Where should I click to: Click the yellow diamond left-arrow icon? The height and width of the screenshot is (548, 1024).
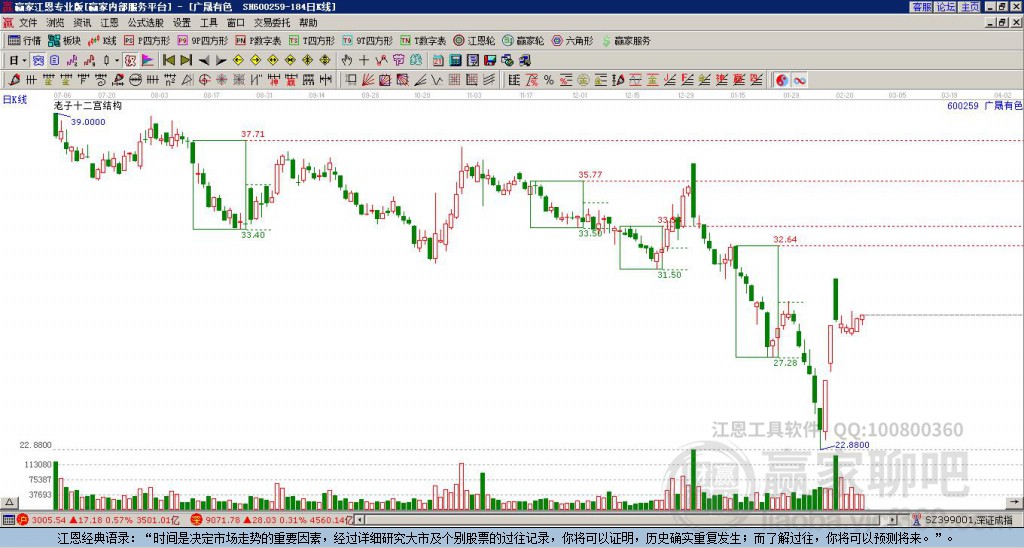tap(238, 60)
